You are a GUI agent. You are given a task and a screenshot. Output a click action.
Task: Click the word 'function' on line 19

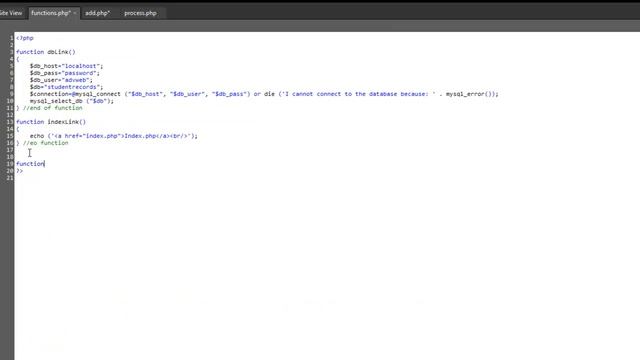tap(30, 164)
